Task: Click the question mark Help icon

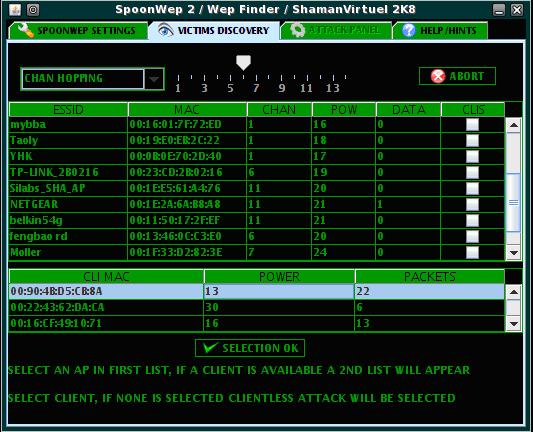Action: point(409,31)
